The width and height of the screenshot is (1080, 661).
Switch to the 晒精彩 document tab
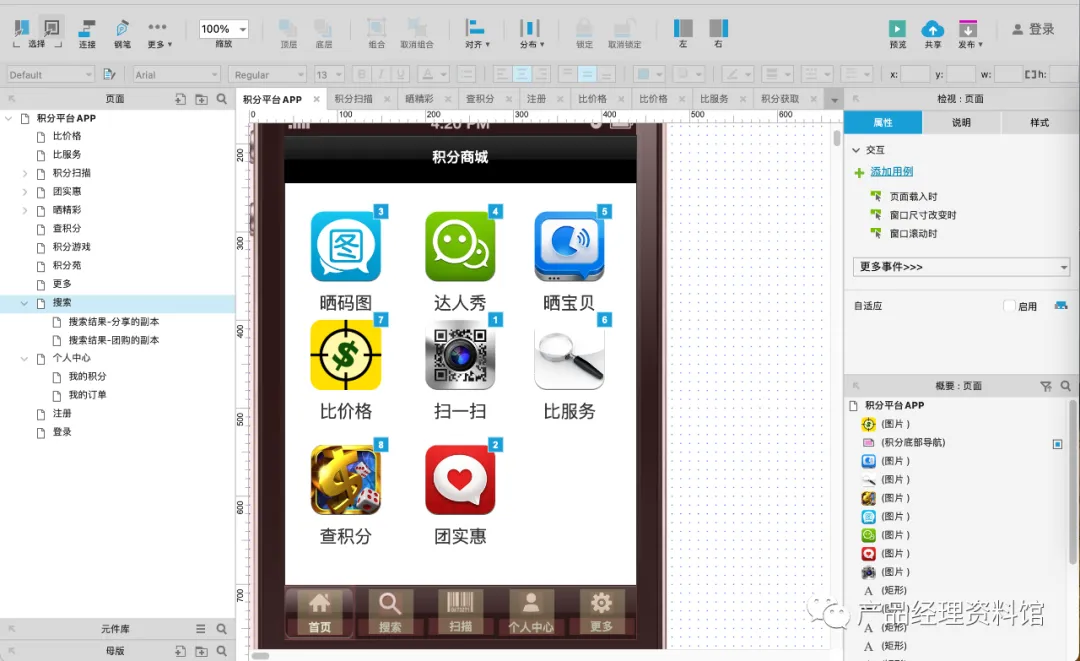(x=419, y=99)
